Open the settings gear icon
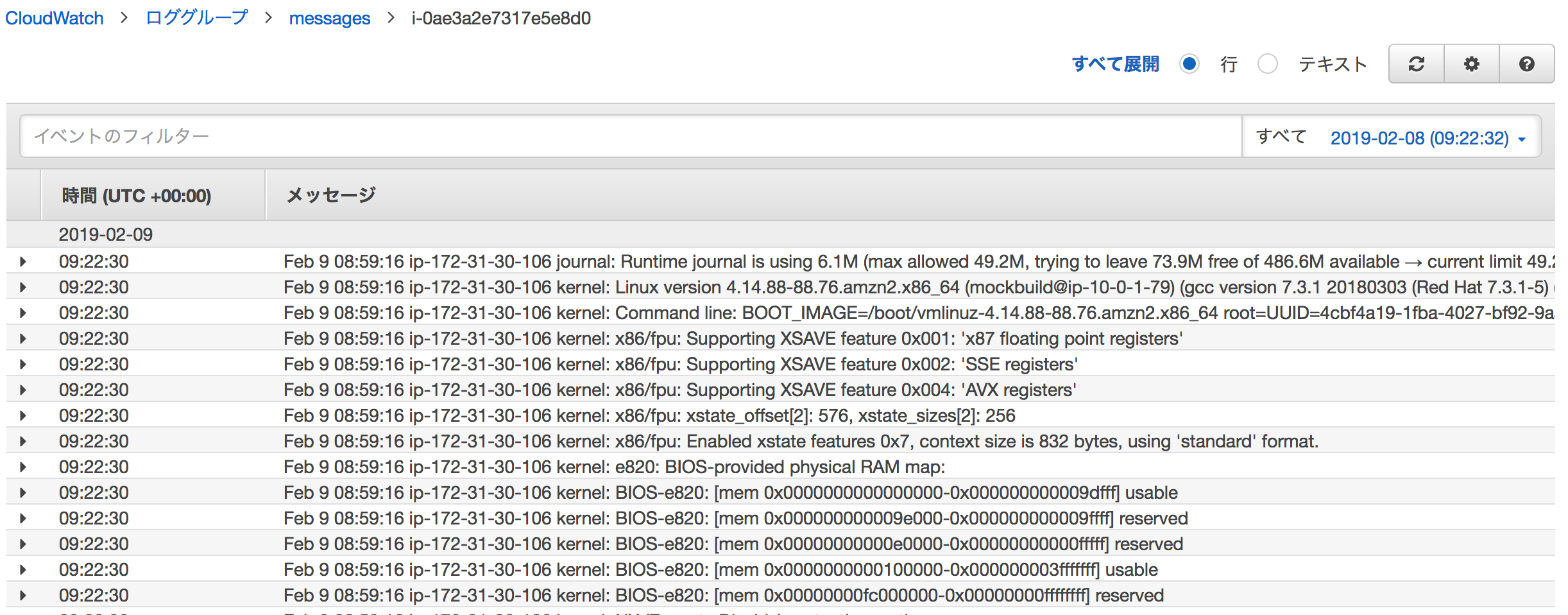Image resolution: width=1568 pixels, height=615 pixels. 1471,64
